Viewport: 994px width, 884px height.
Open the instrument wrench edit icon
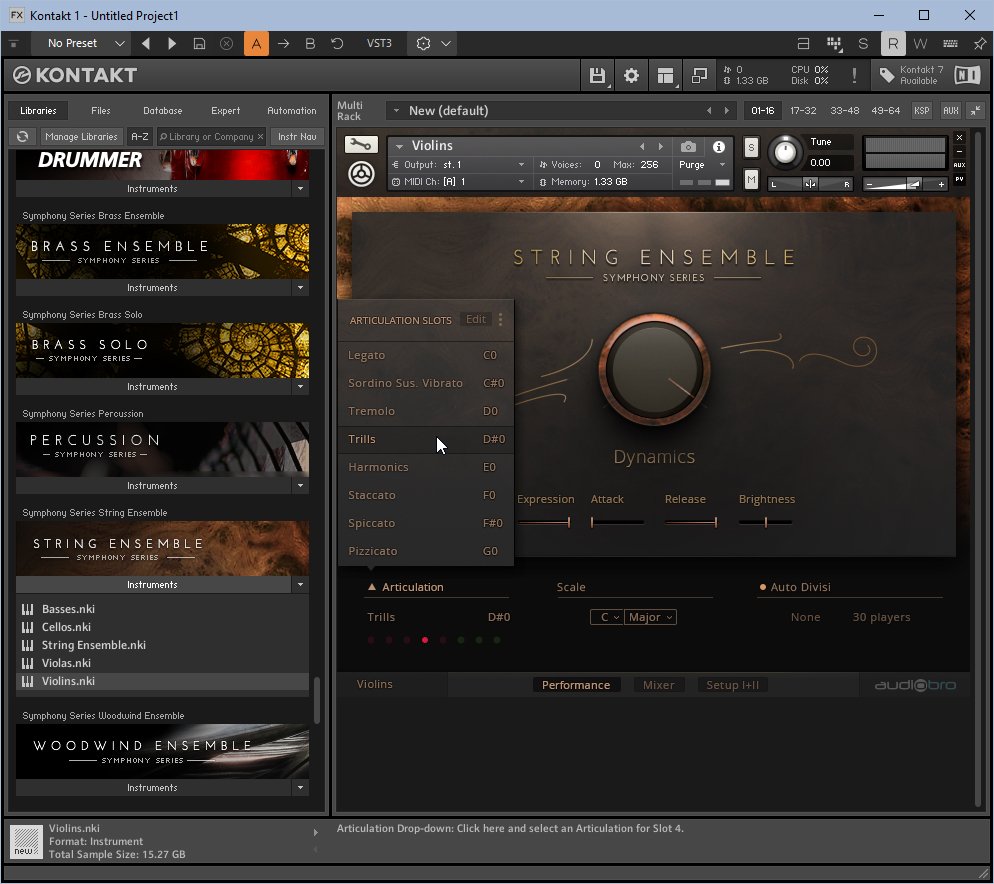[x=361, y=145]
